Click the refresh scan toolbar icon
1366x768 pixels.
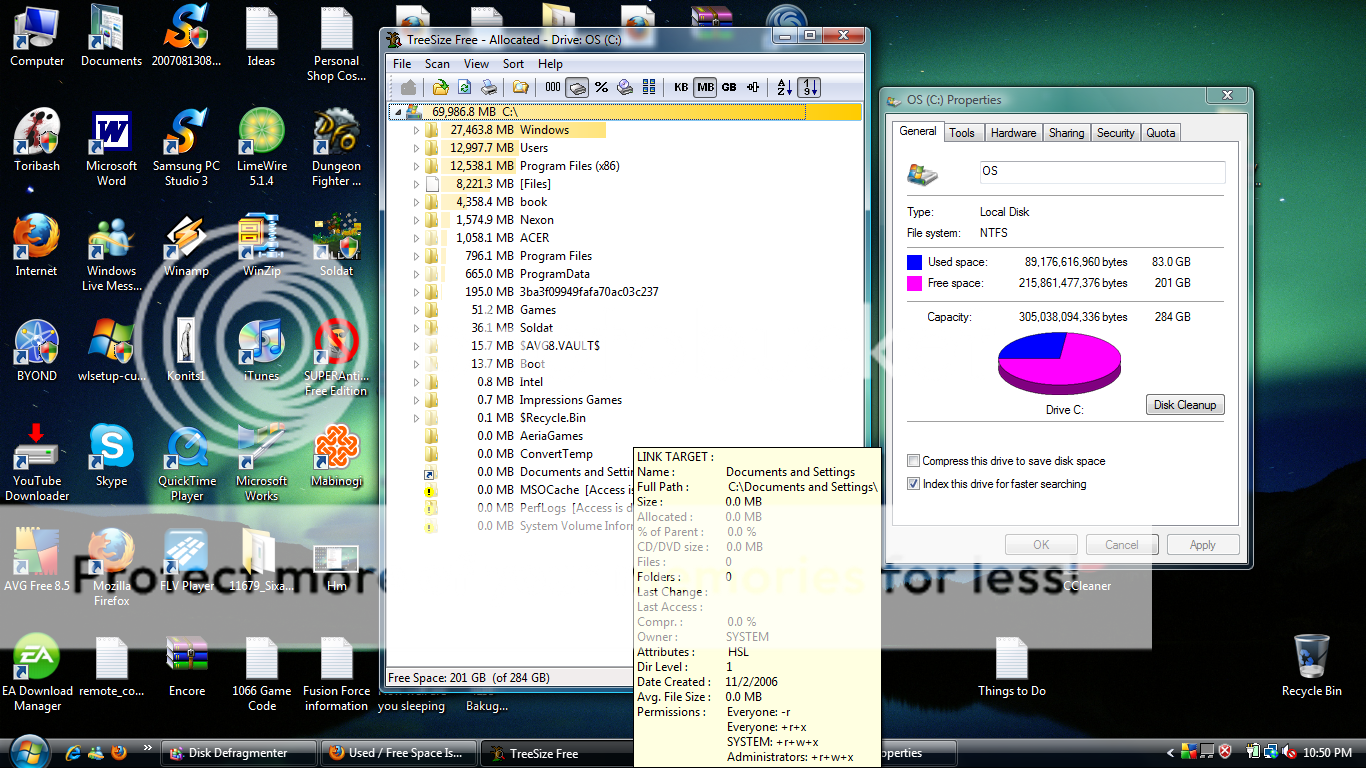464,87
